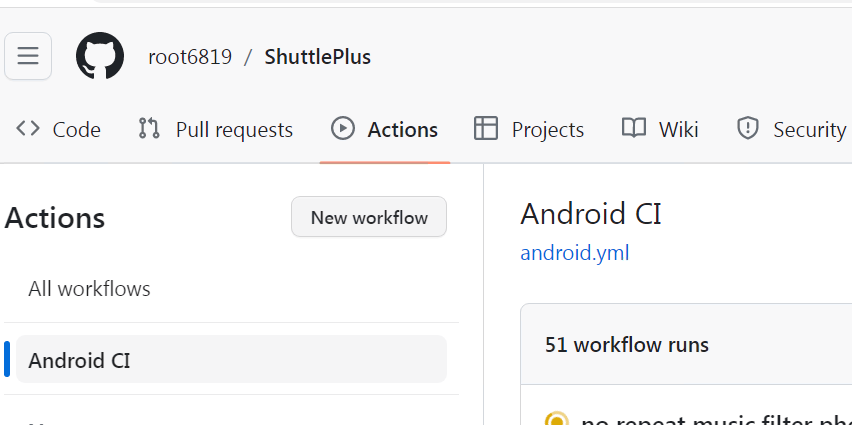Viewport: 852px width, 425px height.
Task: Click the Code angle-brackets icon
Action: (28, 129)
